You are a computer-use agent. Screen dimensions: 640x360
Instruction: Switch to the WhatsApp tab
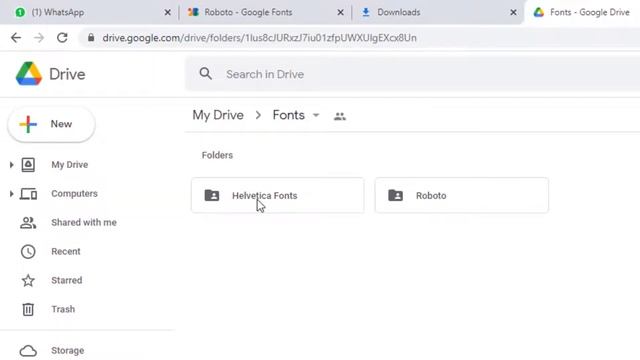(89, 12)
